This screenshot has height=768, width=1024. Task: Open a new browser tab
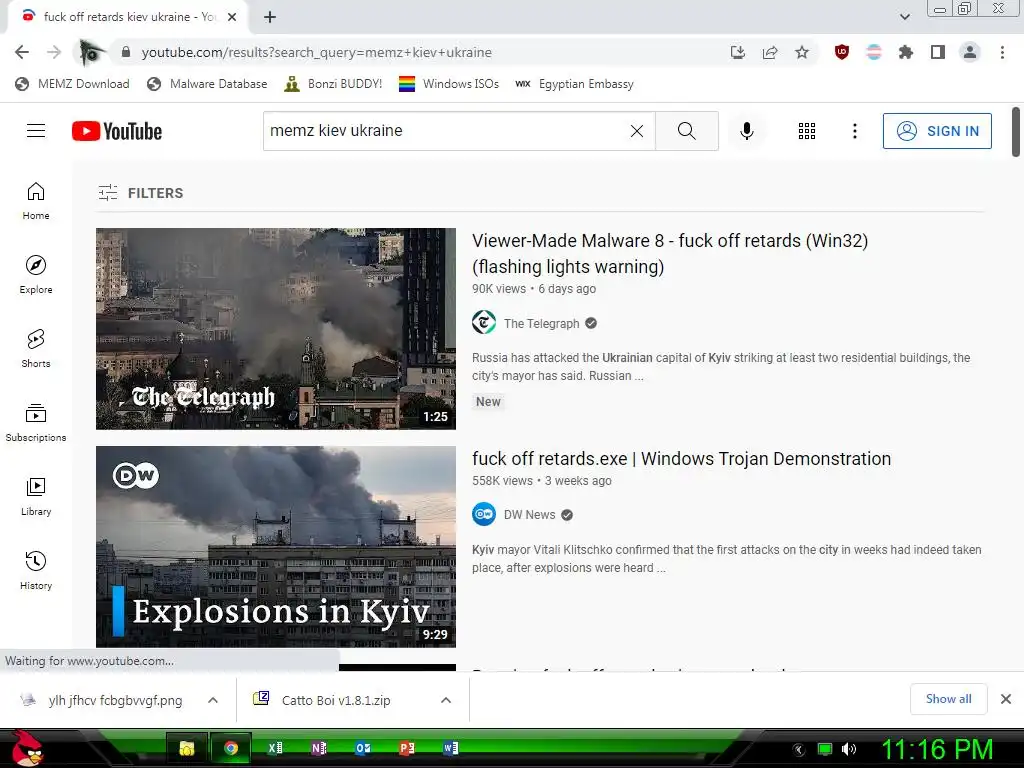pyautogui.click(x=270, y=17)
